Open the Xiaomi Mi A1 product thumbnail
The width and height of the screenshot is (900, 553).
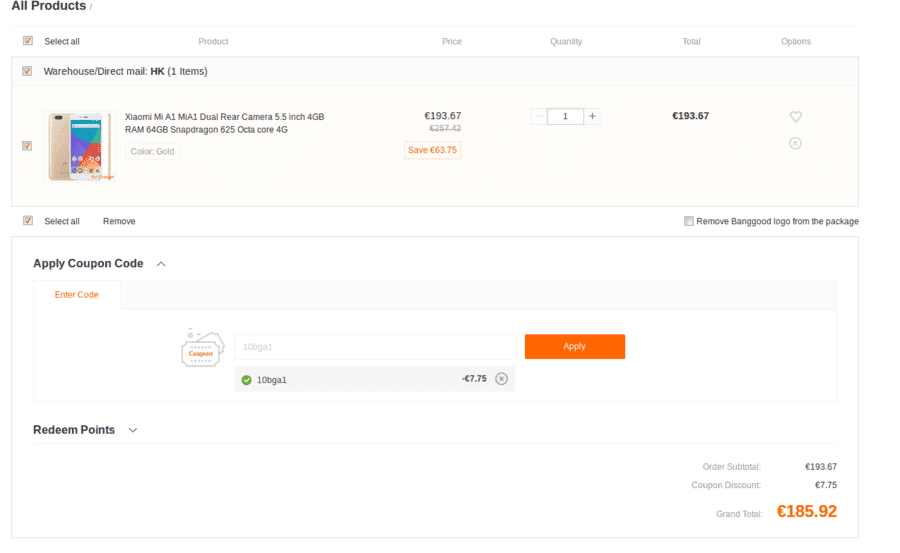tap(80, 146)
